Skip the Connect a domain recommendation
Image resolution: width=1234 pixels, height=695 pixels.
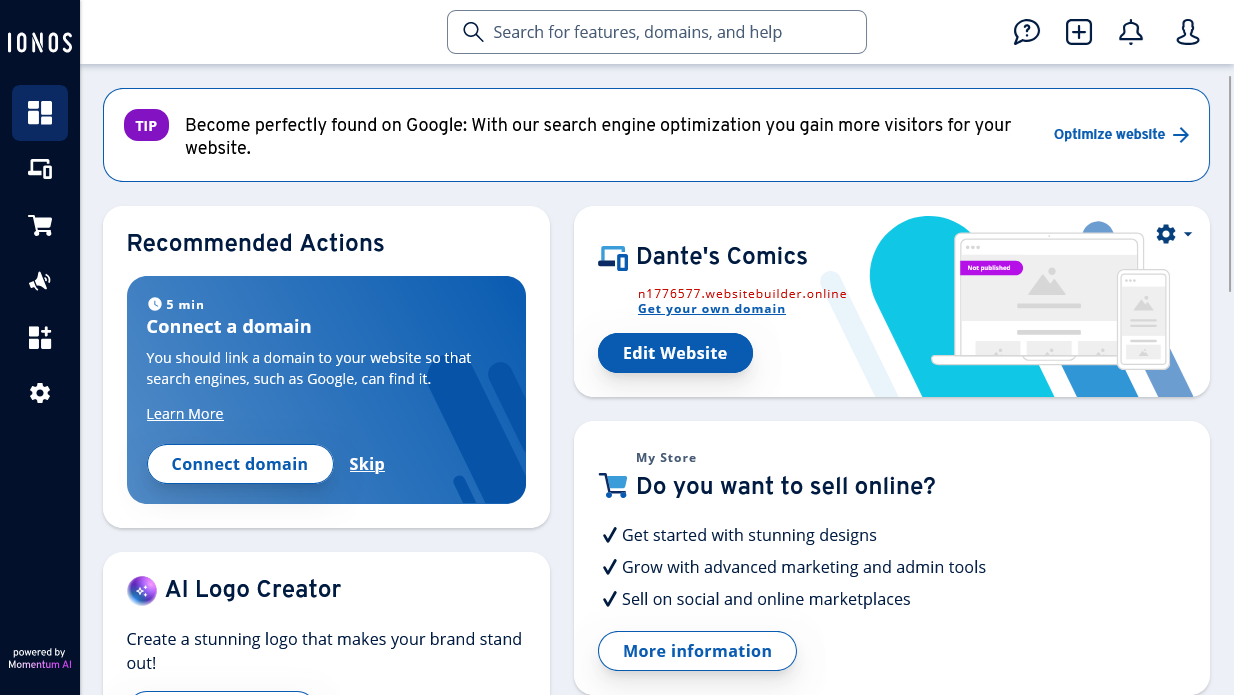click(x=367, y=464)
